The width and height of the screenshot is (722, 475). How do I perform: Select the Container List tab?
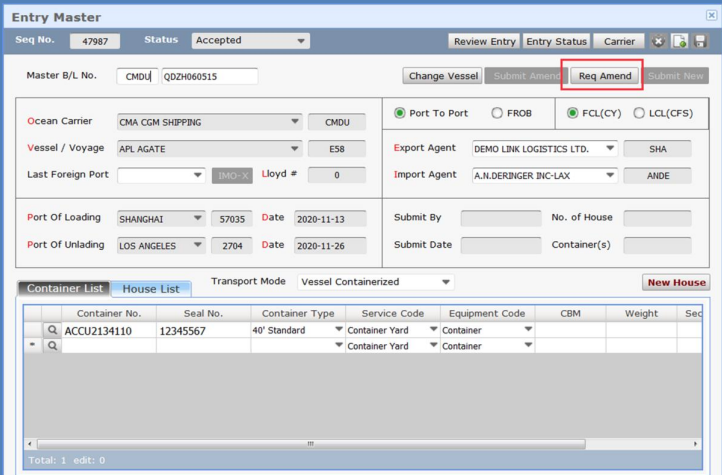64,289
